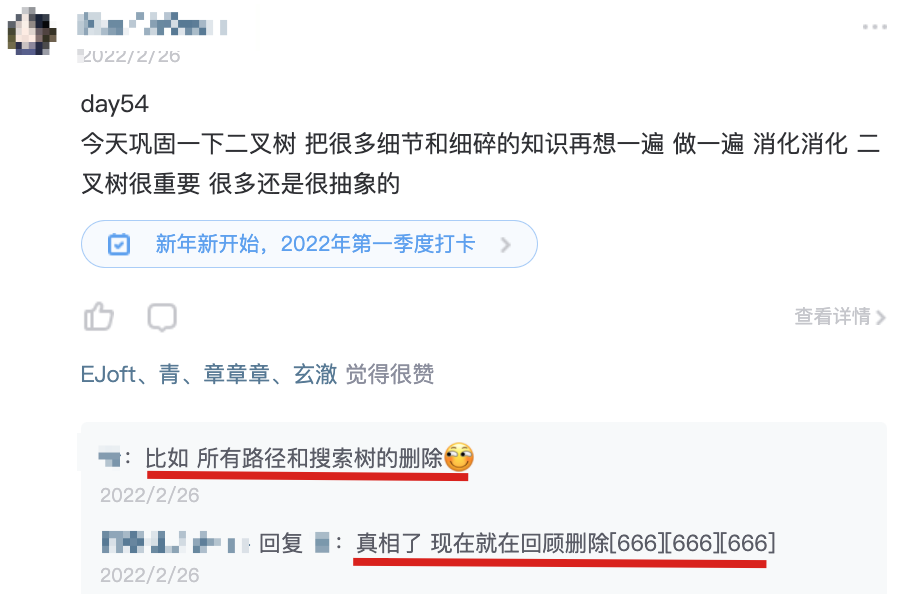Click 查看详情 to view post details

point(833,316)
